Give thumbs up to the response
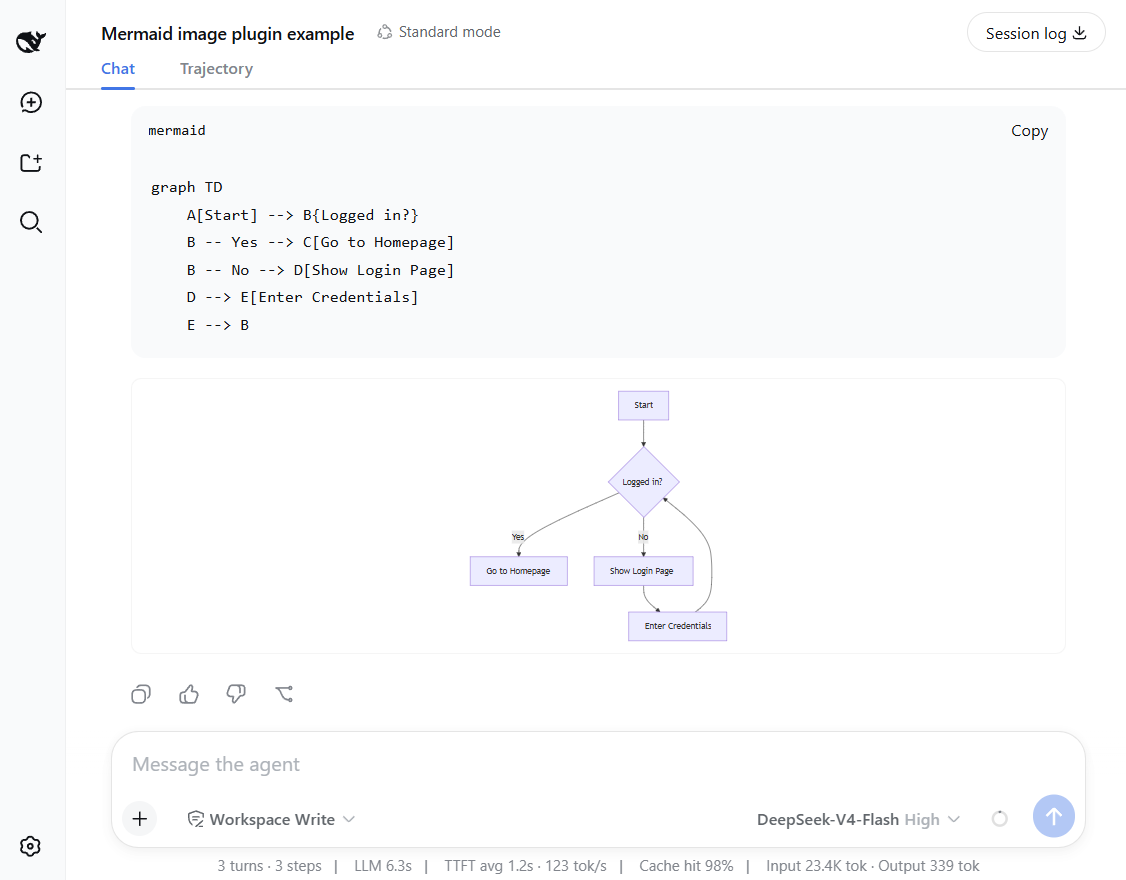 [189, 694]
